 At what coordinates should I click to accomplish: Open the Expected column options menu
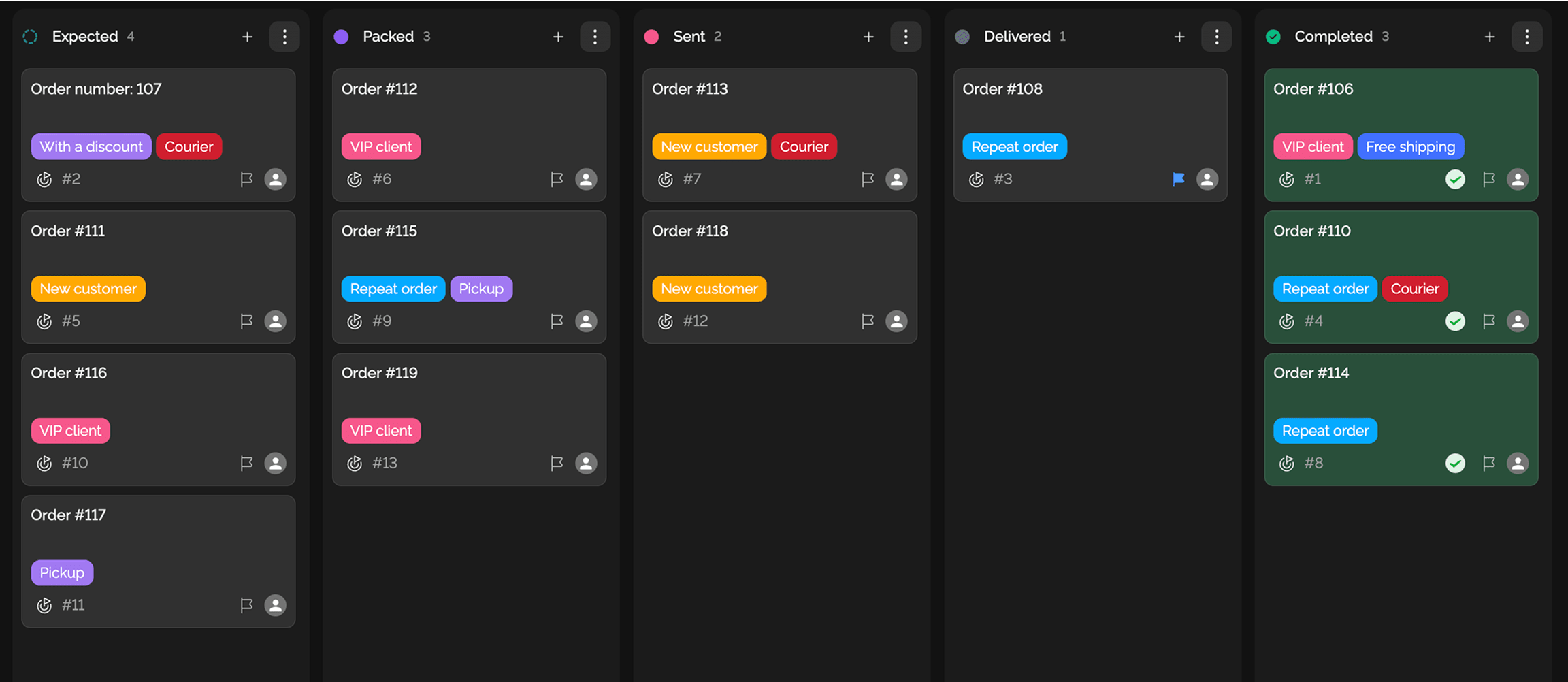tap(284, 37)
